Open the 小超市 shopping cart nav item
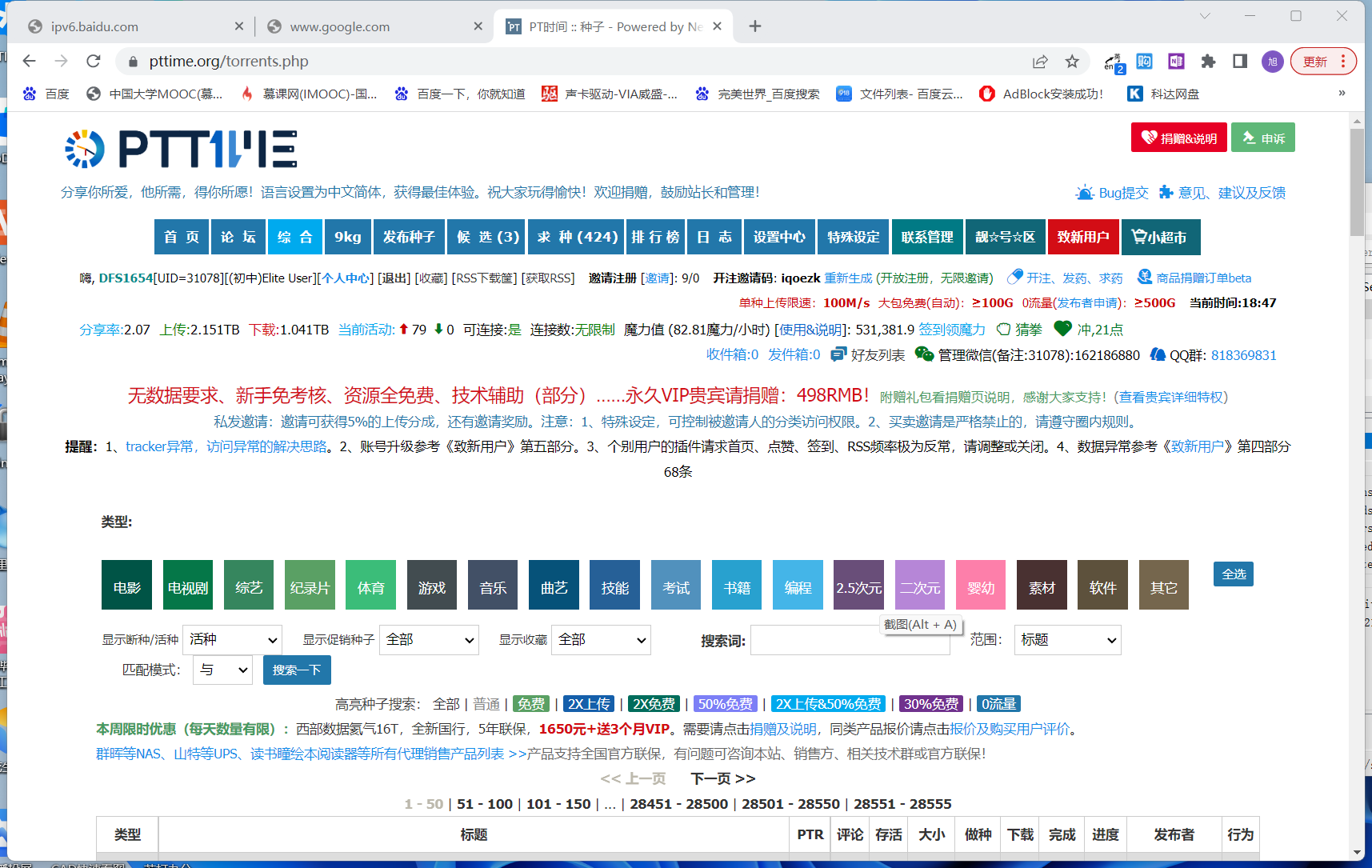 pos(1159,237)
